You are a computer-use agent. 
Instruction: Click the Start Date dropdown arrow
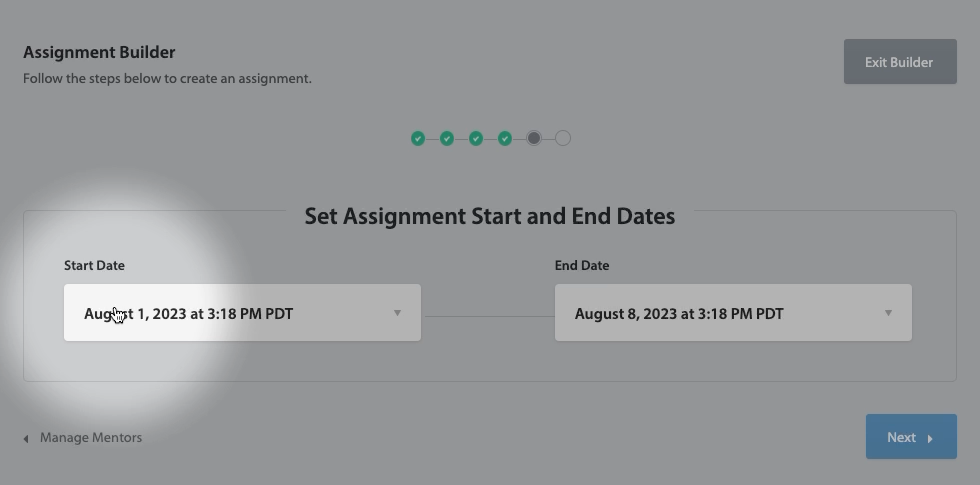[397, 313]
